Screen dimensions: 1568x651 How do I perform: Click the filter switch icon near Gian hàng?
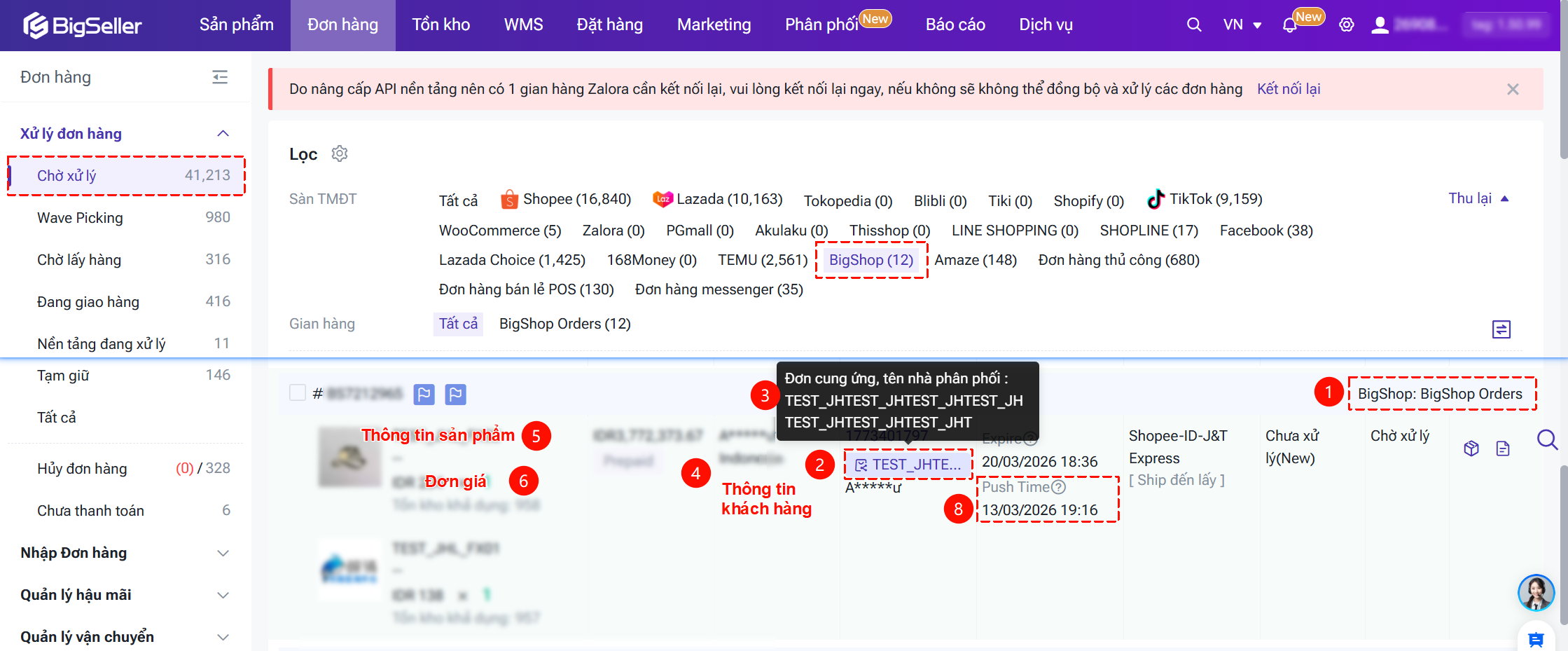coord(1501,329)
